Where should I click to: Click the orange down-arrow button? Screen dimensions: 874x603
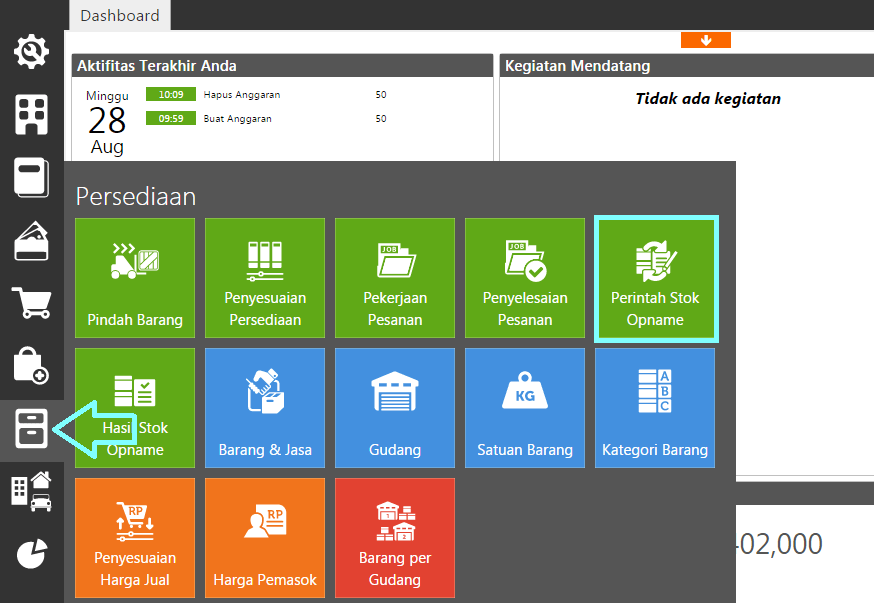[x=706, y=40]
